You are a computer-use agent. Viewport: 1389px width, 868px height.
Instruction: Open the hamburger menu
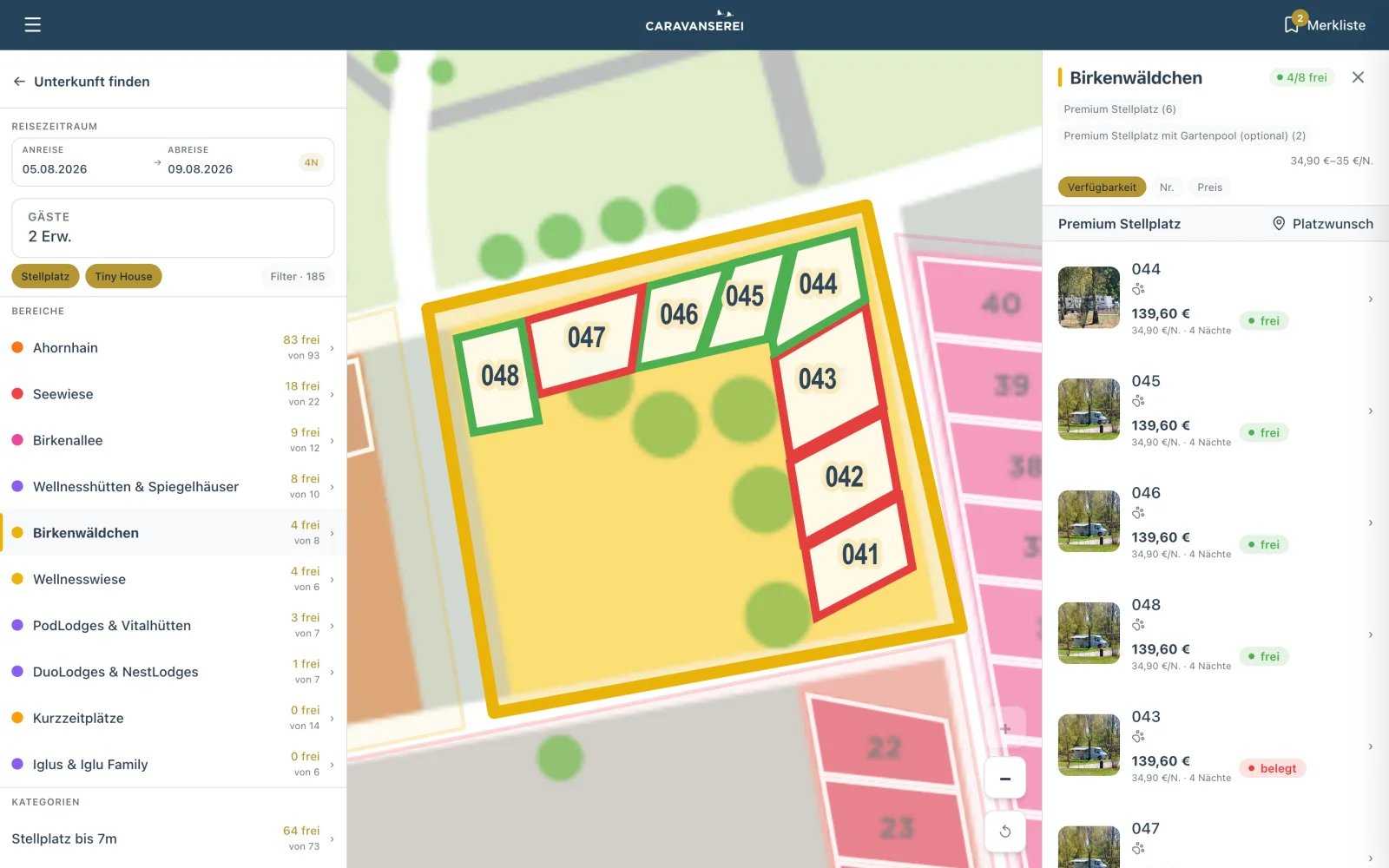click(33, 24)
